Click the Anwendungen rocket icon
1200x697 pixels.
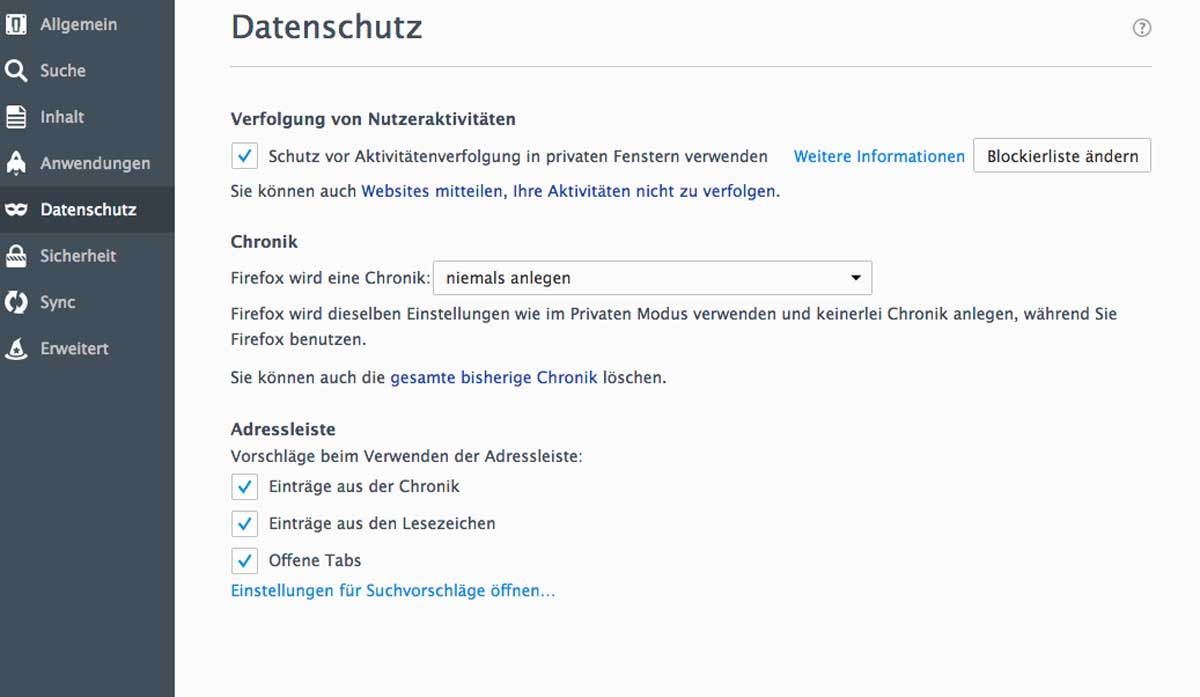[16, 163]
